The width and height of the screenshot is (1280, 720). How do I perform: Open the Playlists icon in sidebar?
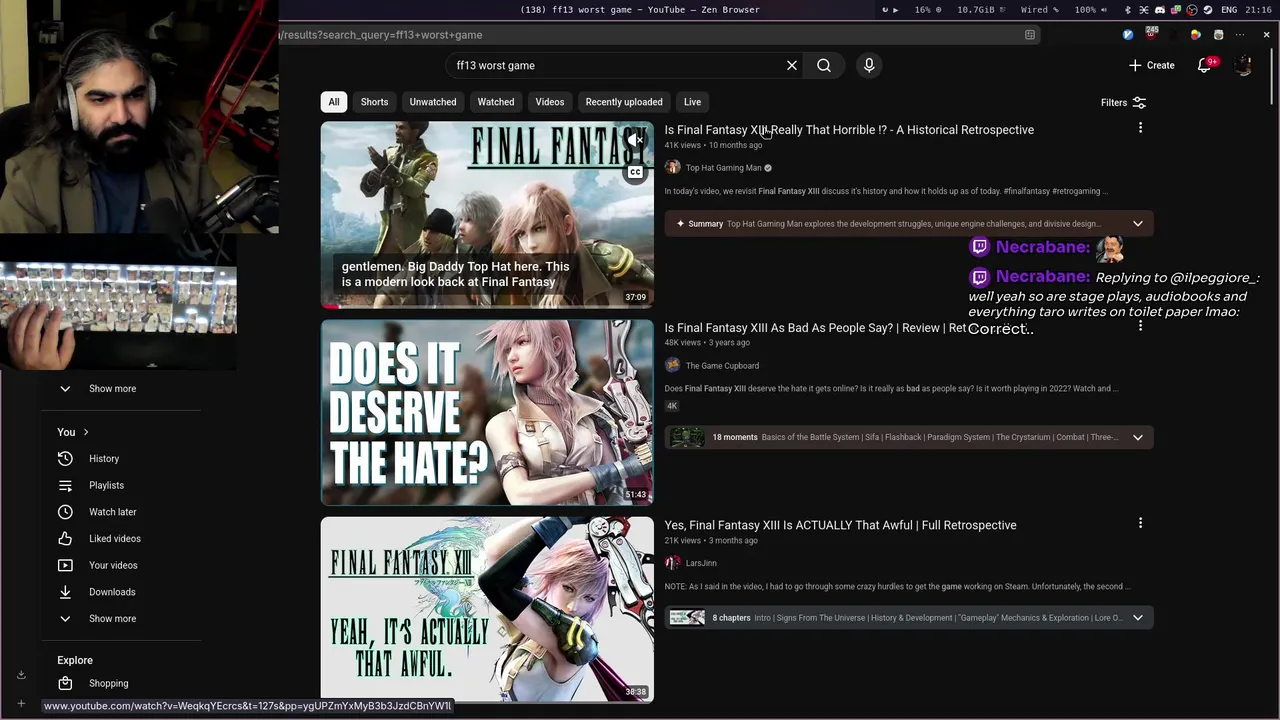click(x=65, y=485)
